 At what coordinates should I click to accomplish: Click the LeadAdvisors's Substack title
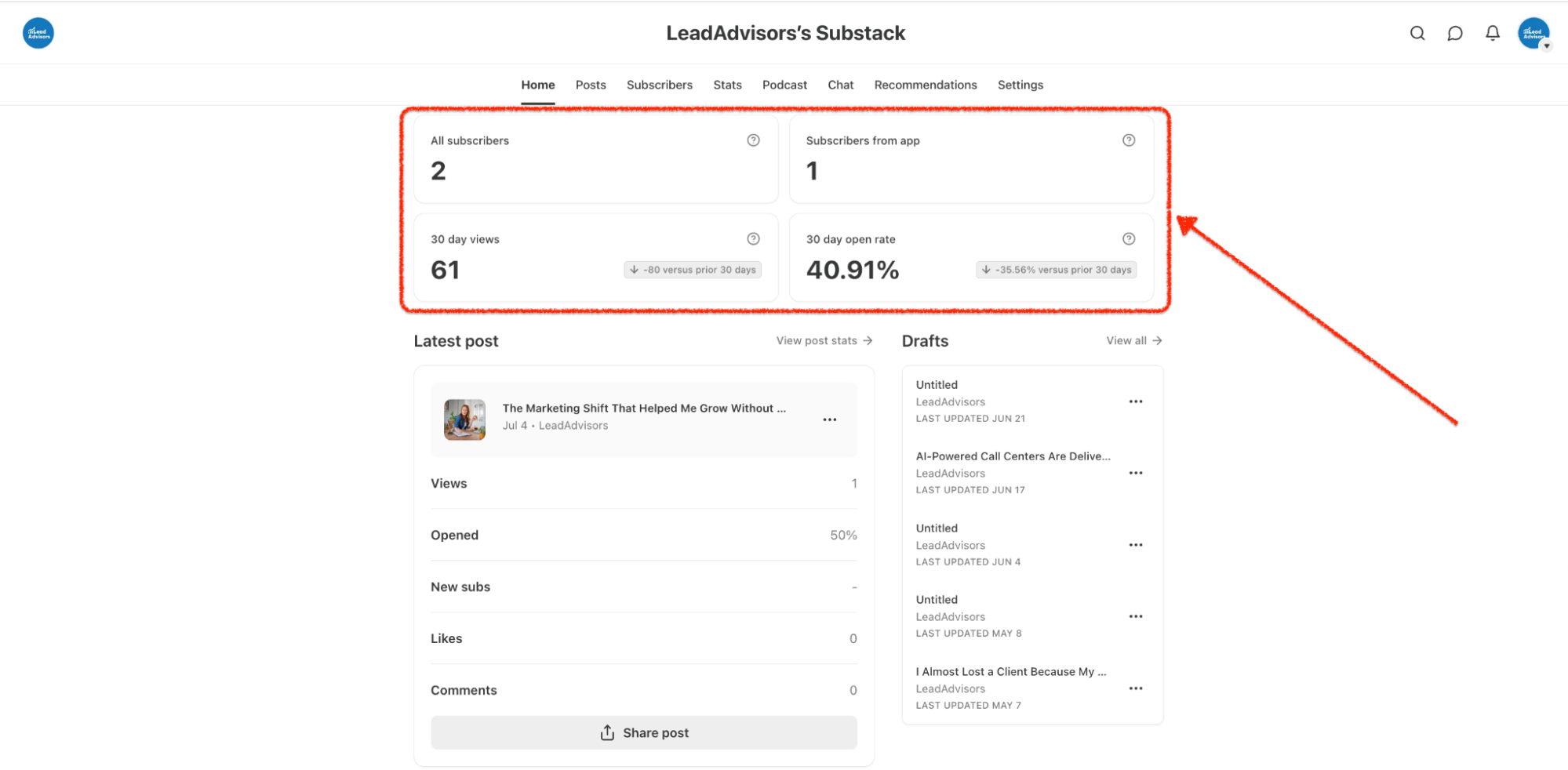(785, 33)
